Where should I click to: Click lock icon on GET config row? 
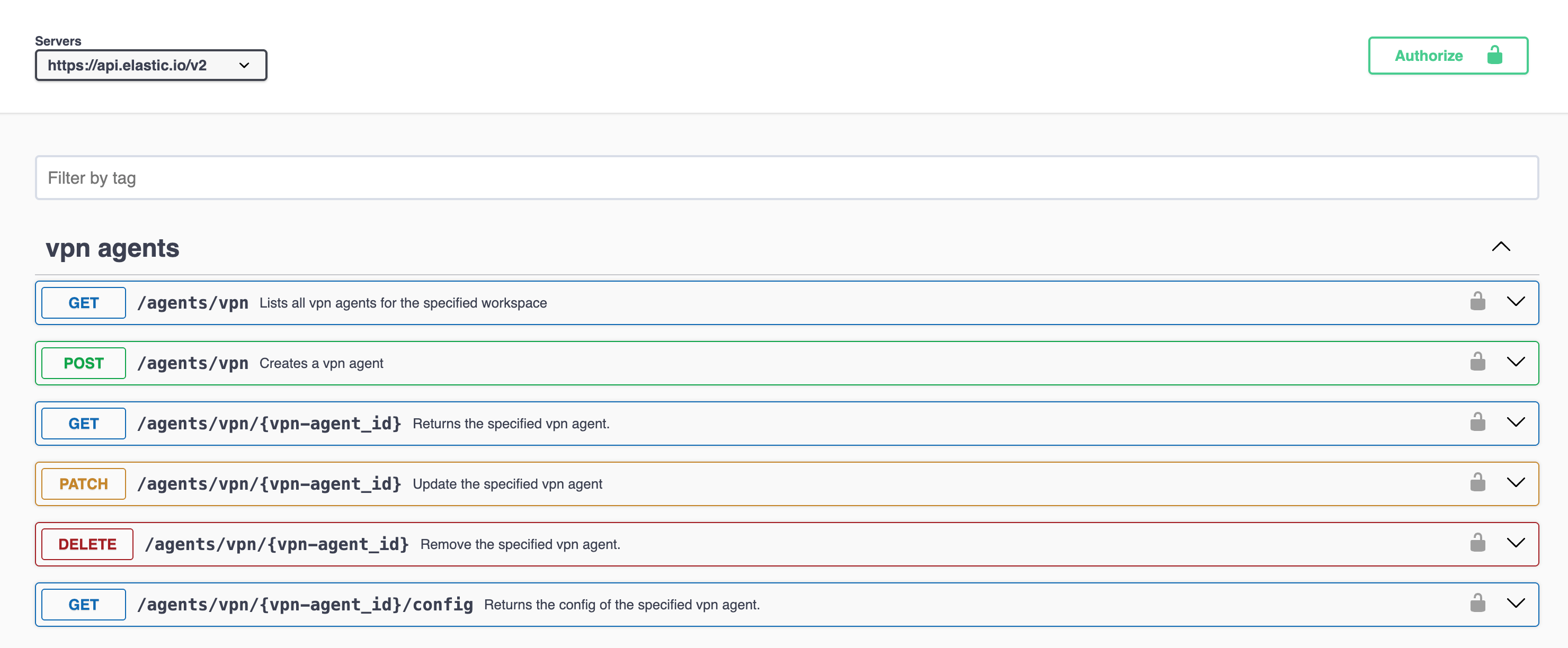(1477, 602)
